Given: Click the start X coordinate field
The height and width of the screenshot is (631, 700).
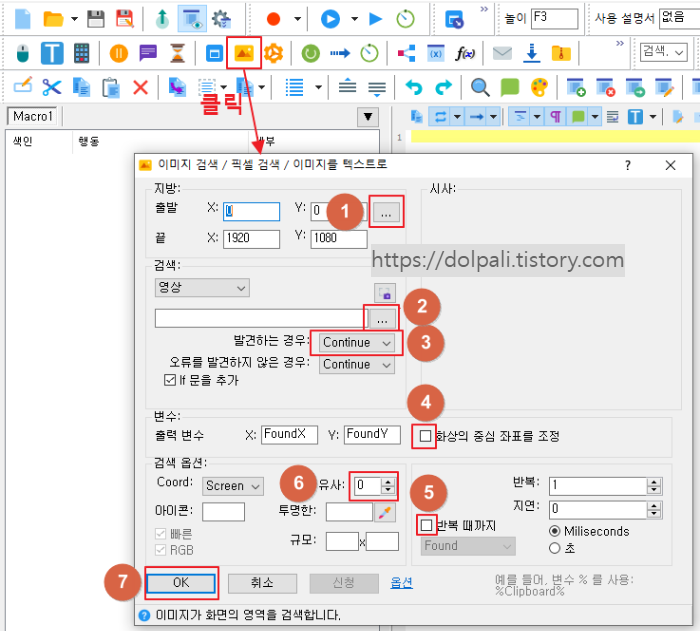Looking at the screenshot, I should (251, 211).
